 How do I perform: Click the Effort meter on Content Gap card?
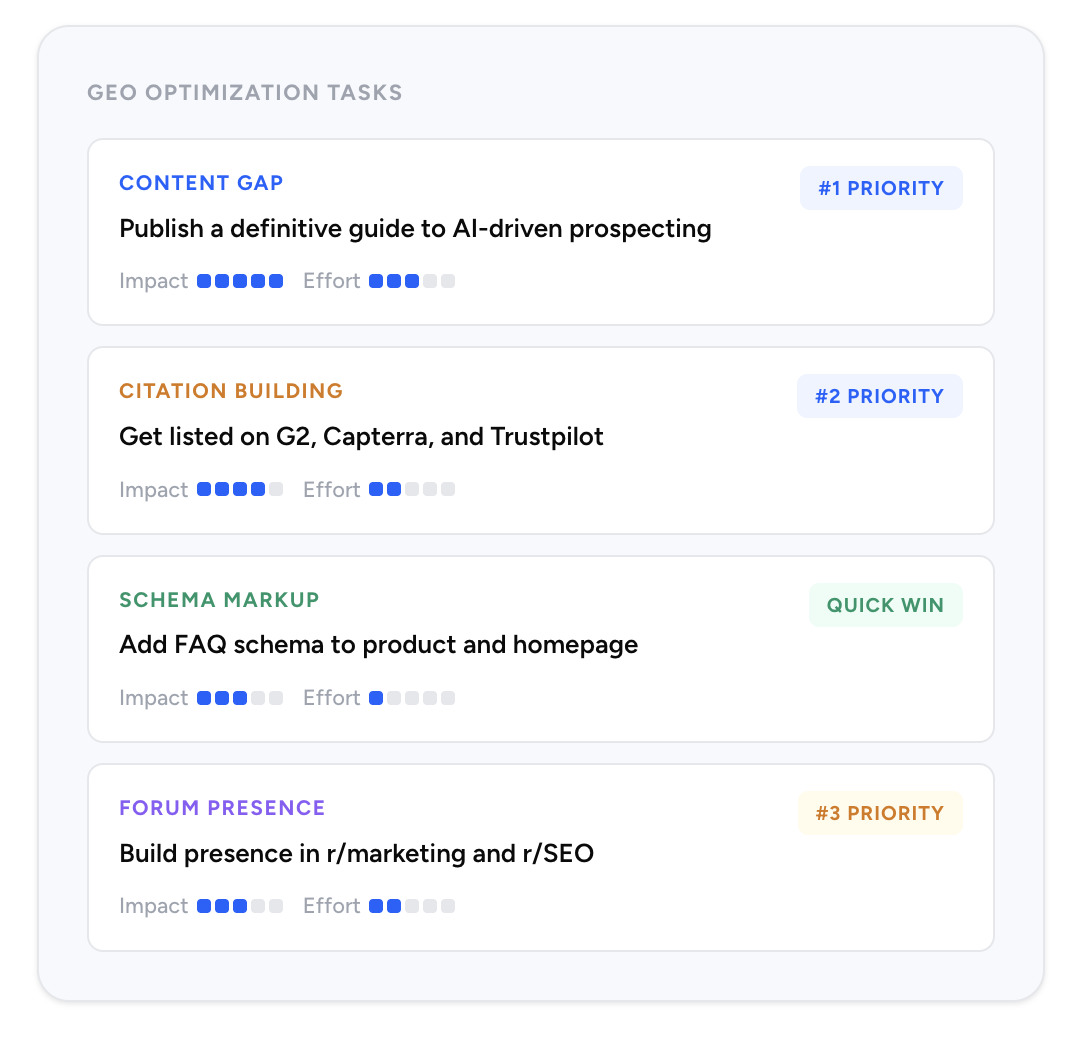click(412, 281)
